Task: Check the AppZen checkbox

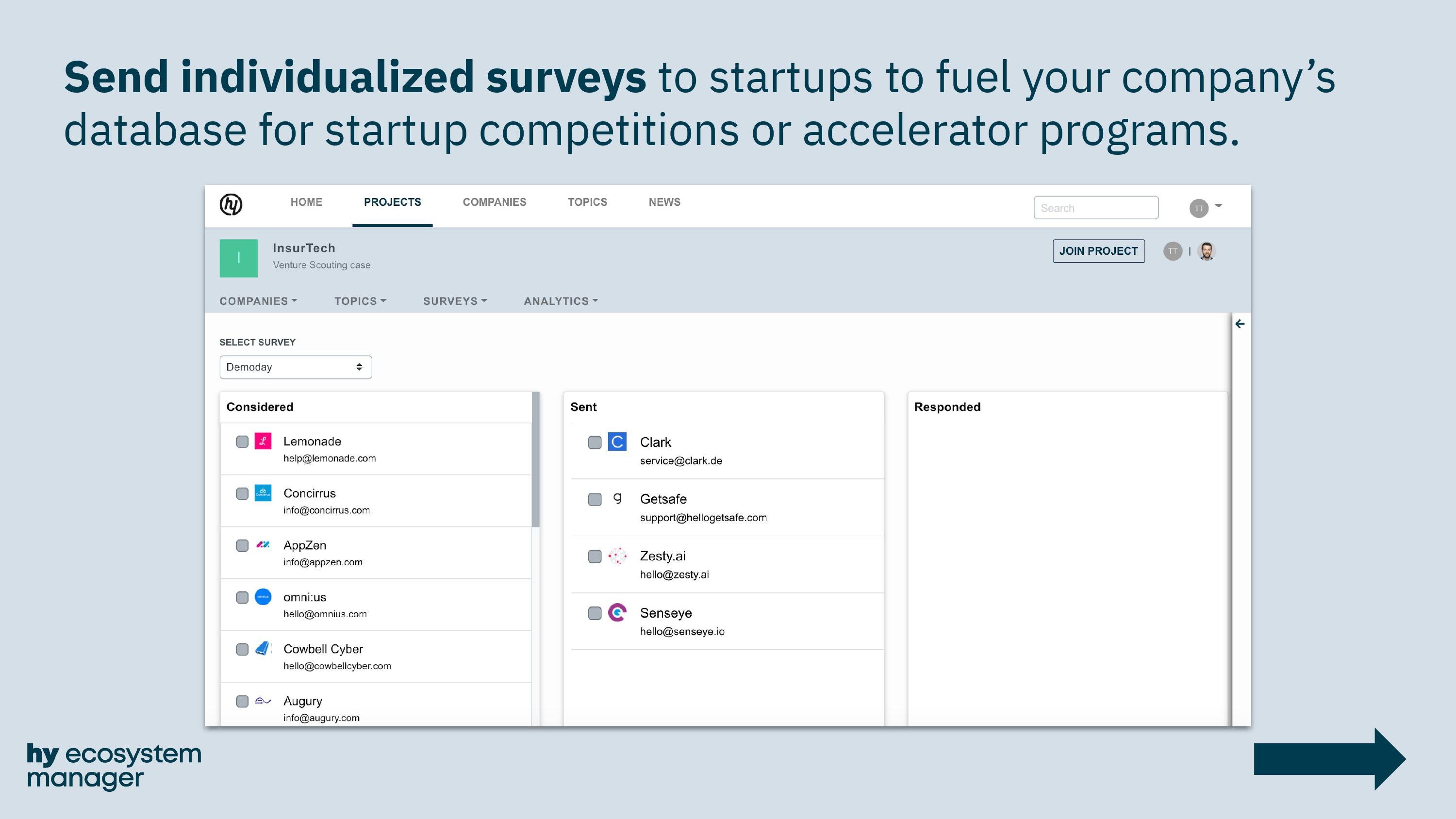Action: click(243, 545)
